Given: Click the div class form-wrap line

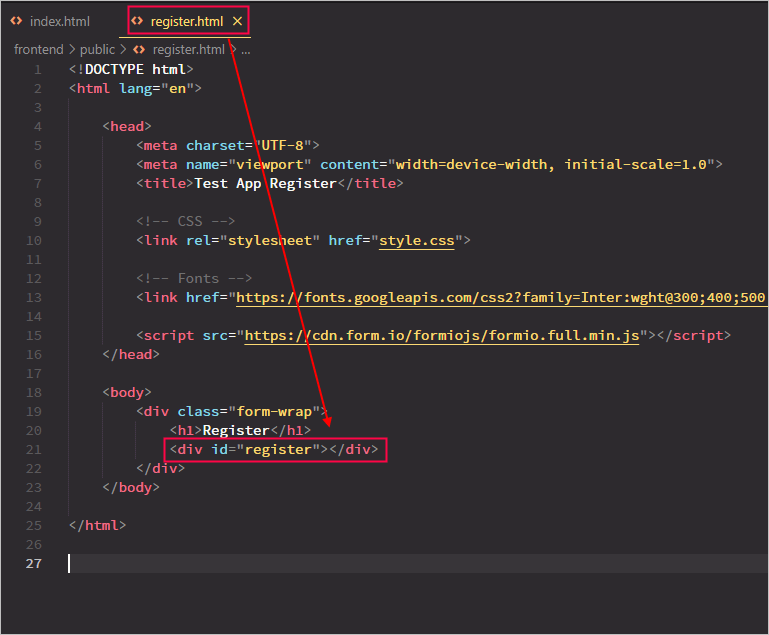Looking at the screenshot, I should click(x=232, y=412).
